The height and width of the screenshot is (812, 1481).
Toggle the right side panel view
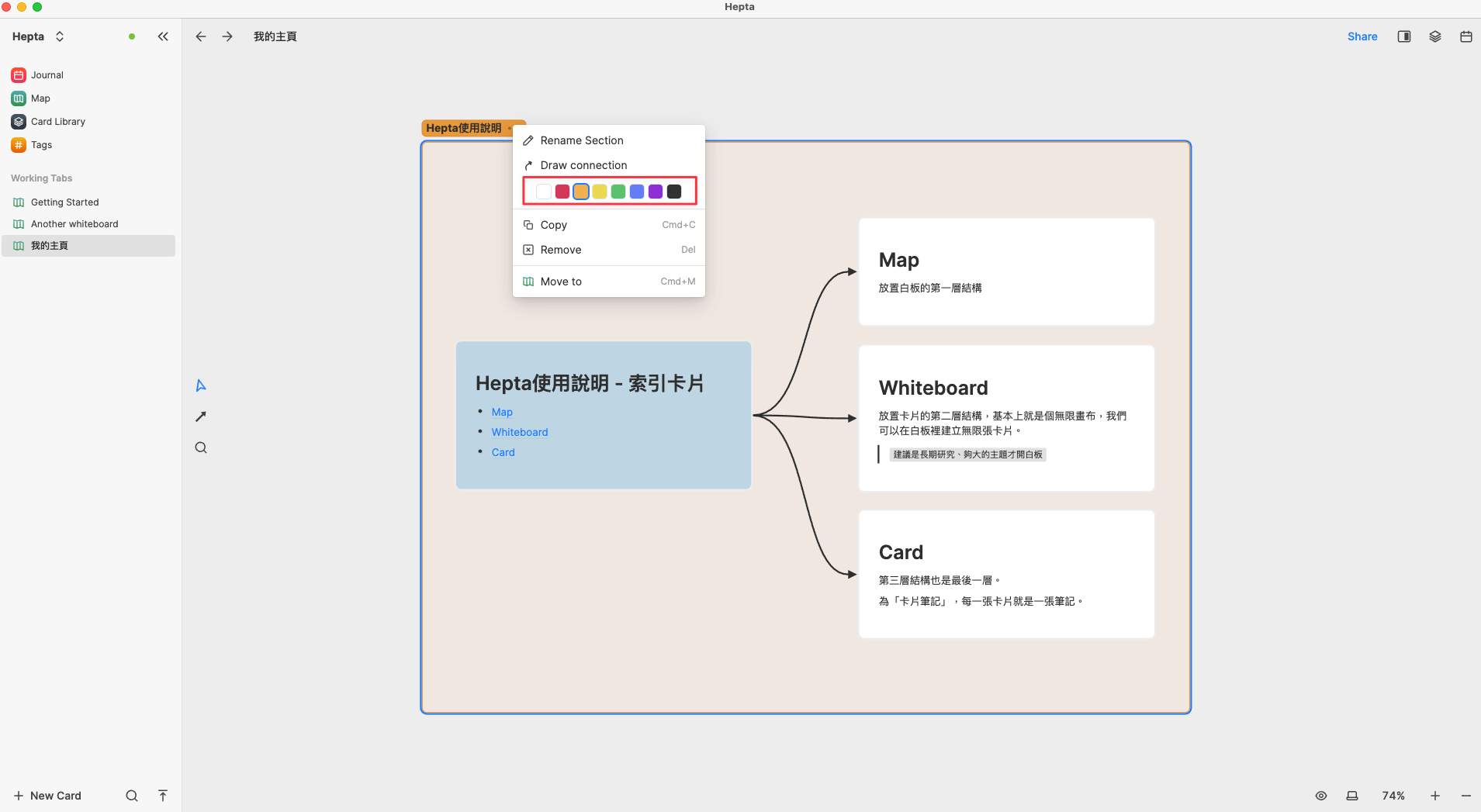point(1403,36)
